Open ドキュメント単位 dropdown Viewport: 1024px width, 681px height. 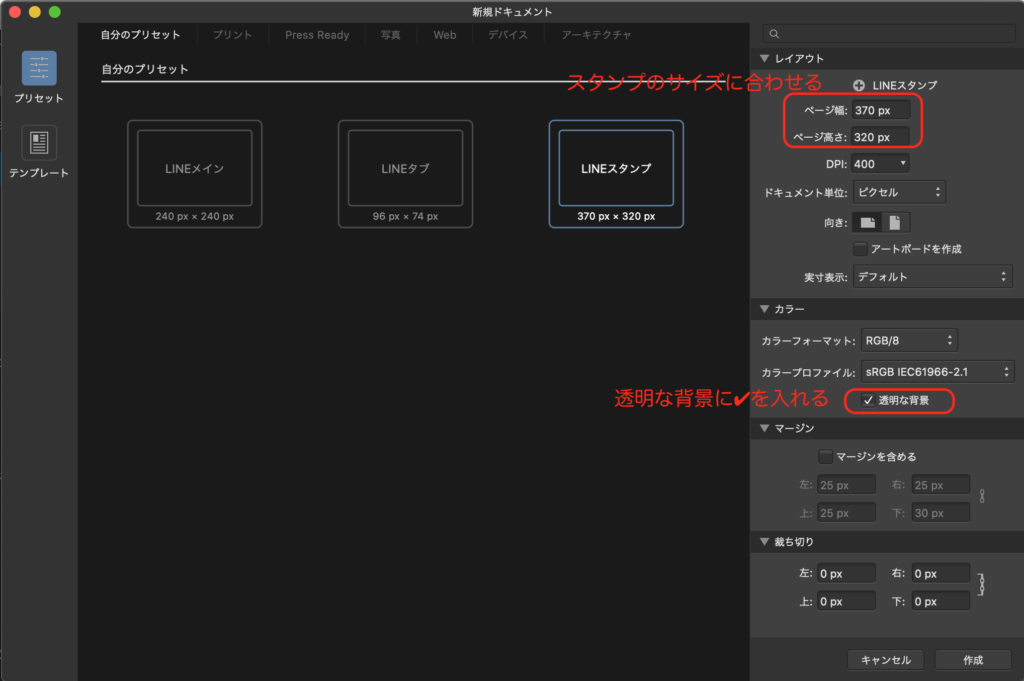[x=899, y=192]
